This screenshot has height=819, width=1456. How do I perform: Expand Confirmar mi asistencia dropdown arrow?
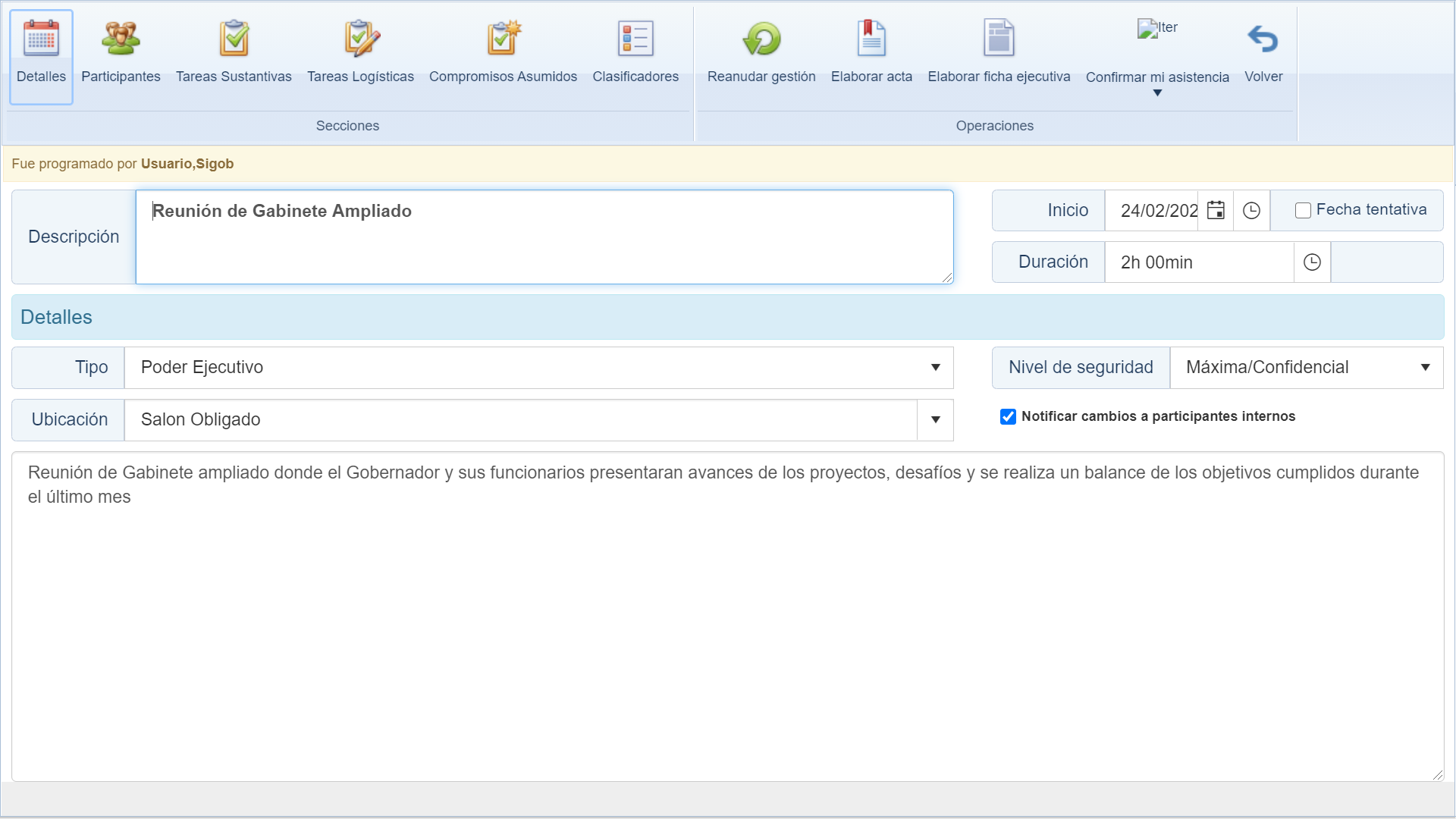[x=1157, y=93]
